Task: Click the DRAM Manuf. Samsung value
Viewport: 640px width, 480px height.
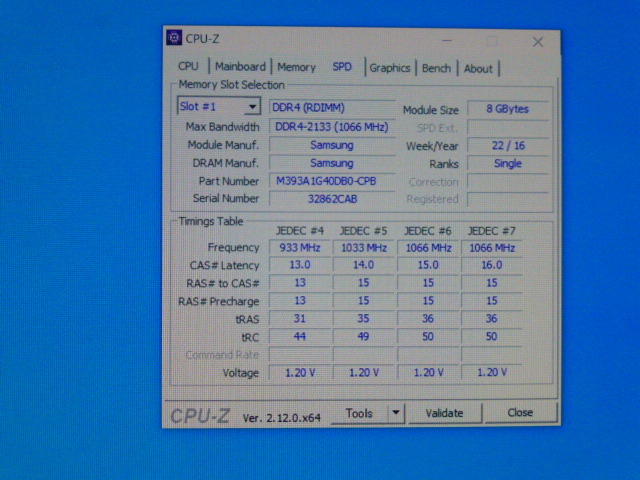Action: tap(332, 163)
